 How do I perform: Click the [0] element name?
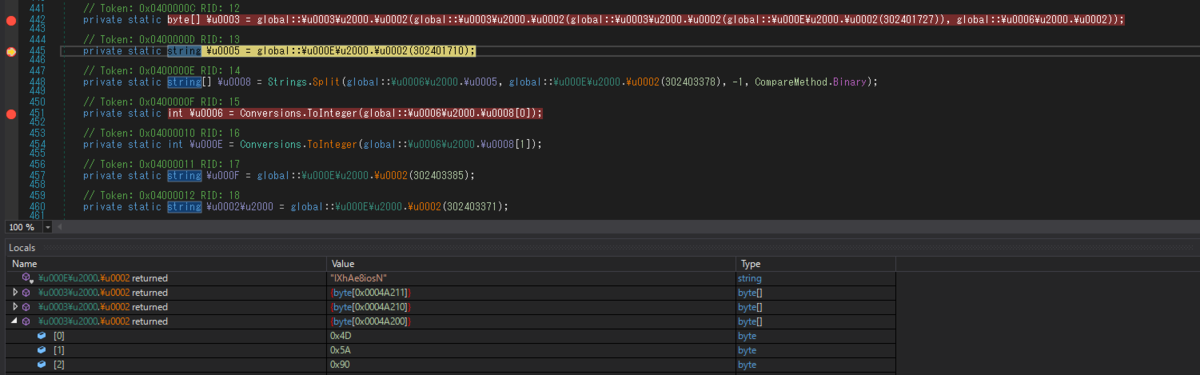pos(58,337)
